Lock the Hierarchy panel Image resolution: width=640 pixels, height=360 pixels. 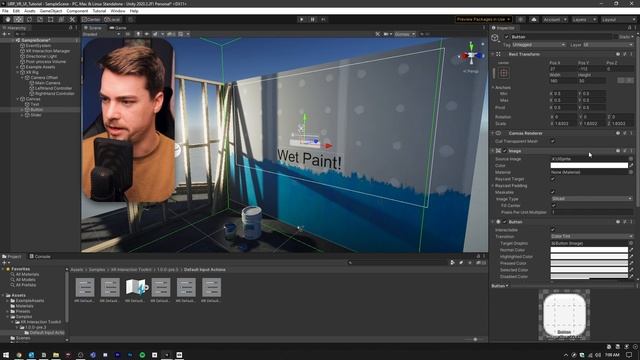click(x=70, y=28)
